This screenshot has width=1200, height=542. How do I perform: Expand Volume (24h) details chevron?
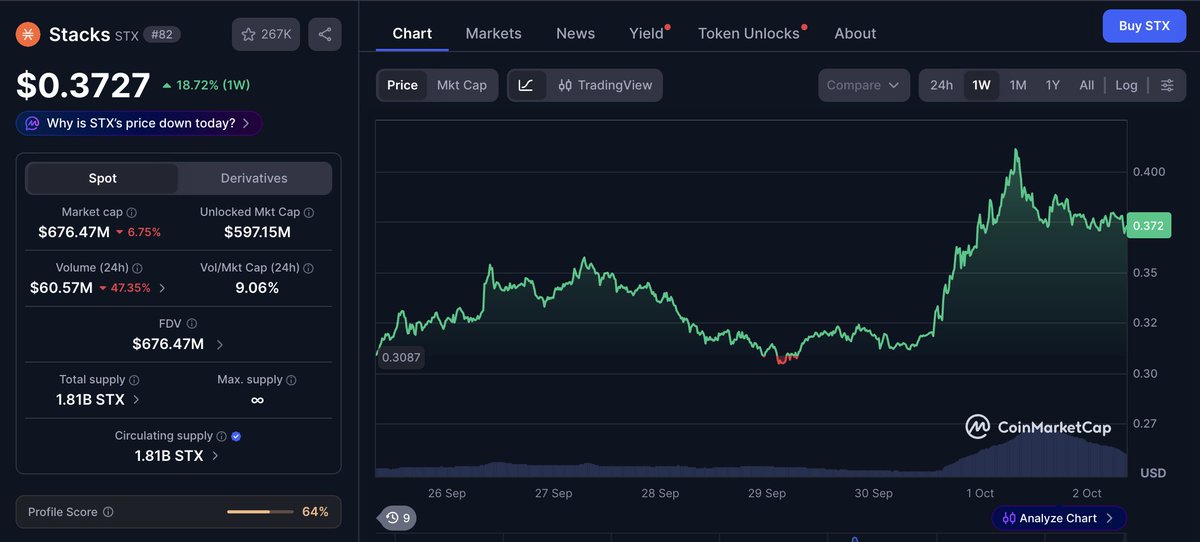(x=163, y=288)
